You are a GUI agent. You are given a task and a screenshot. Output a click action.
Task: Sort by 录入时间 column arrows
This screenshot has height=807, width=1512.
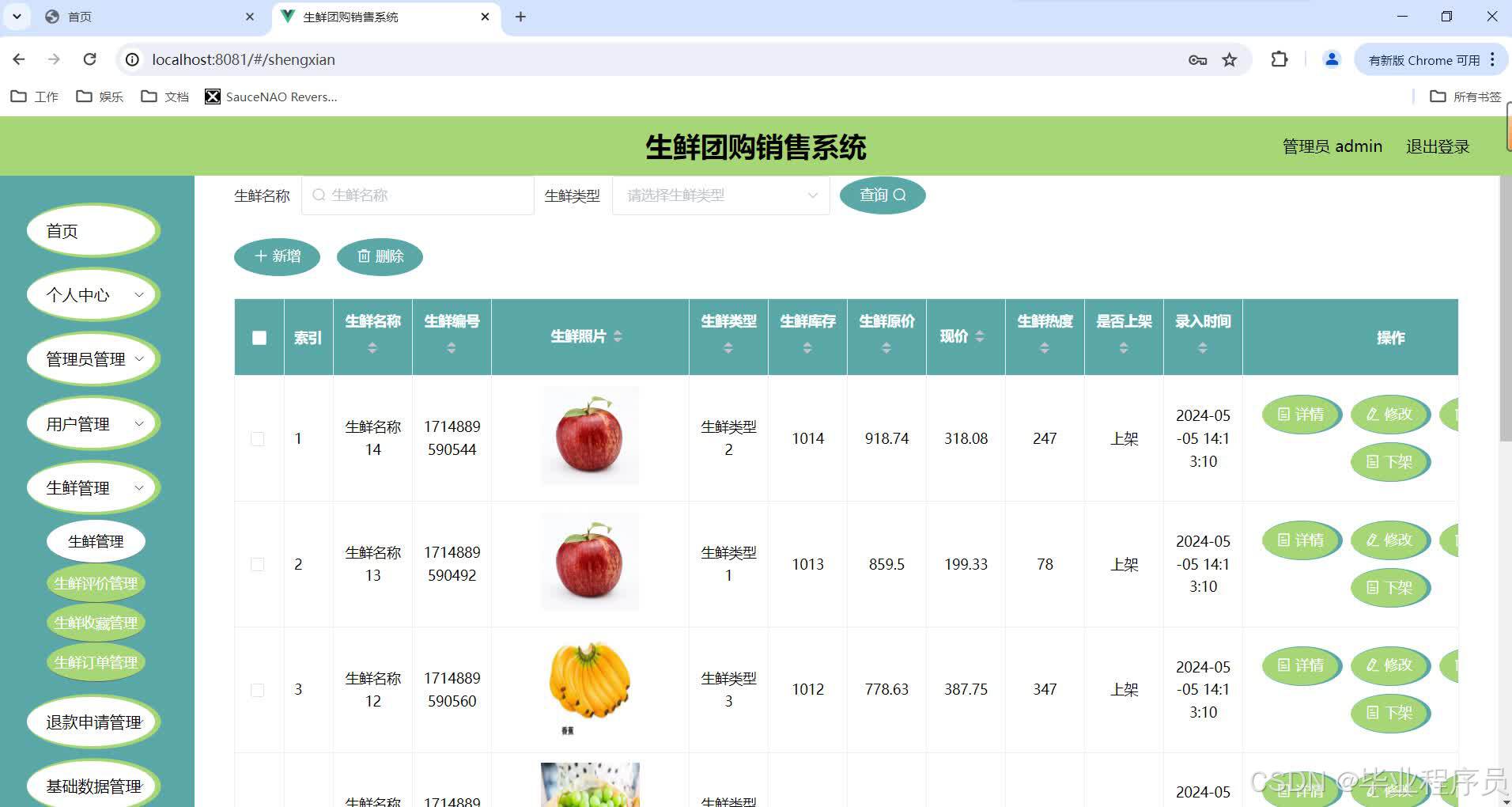(x=1203, y=348)
